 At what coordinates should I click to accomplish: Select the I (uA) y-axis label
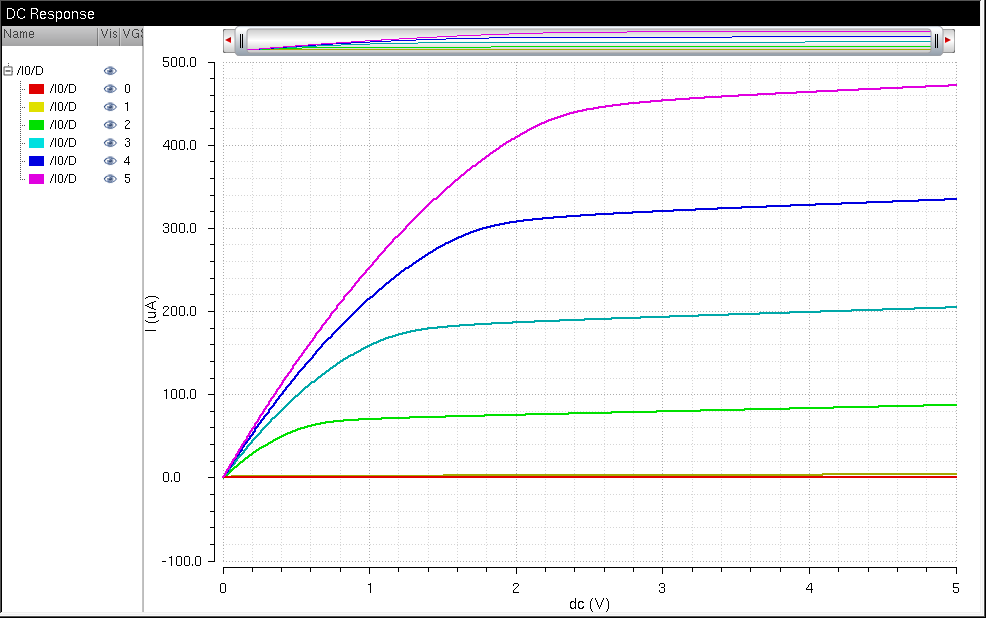click(151, 312)
